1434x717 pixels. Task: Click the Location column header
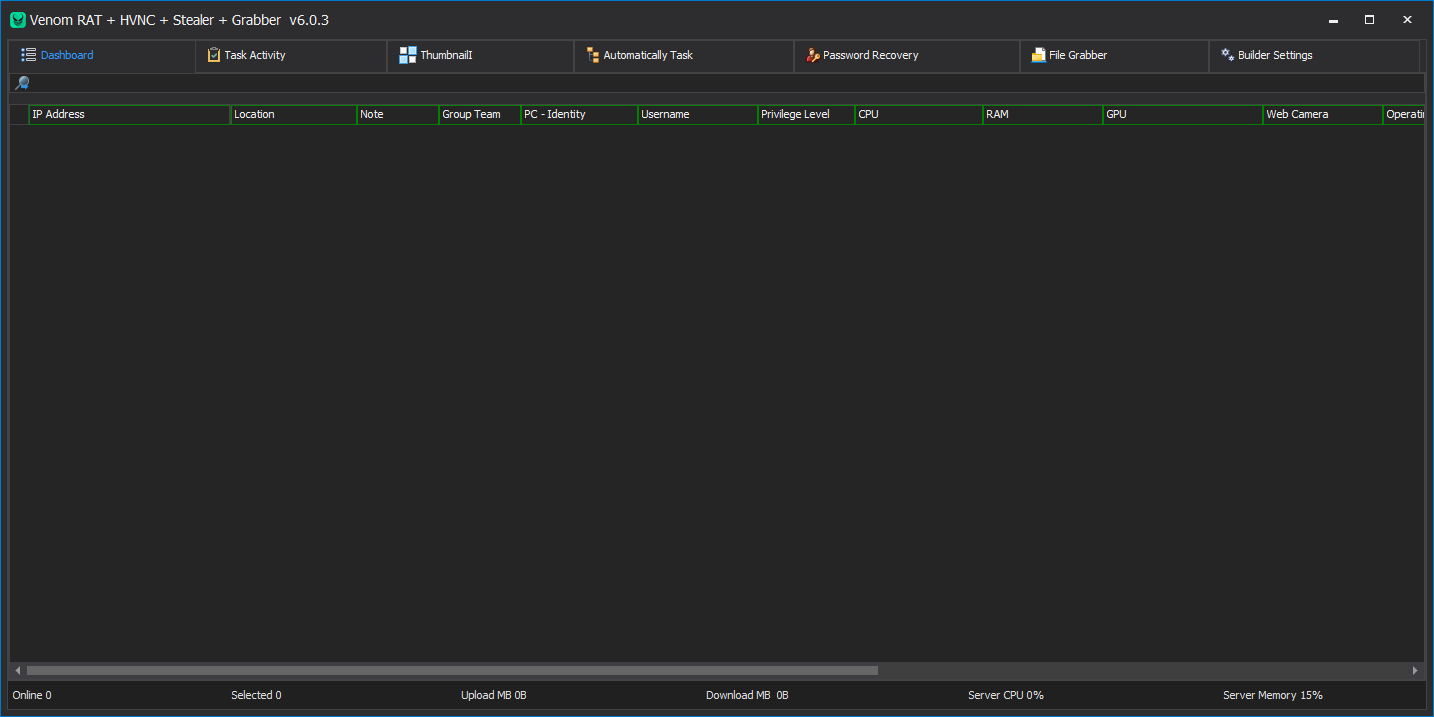[x=293, y=115]
